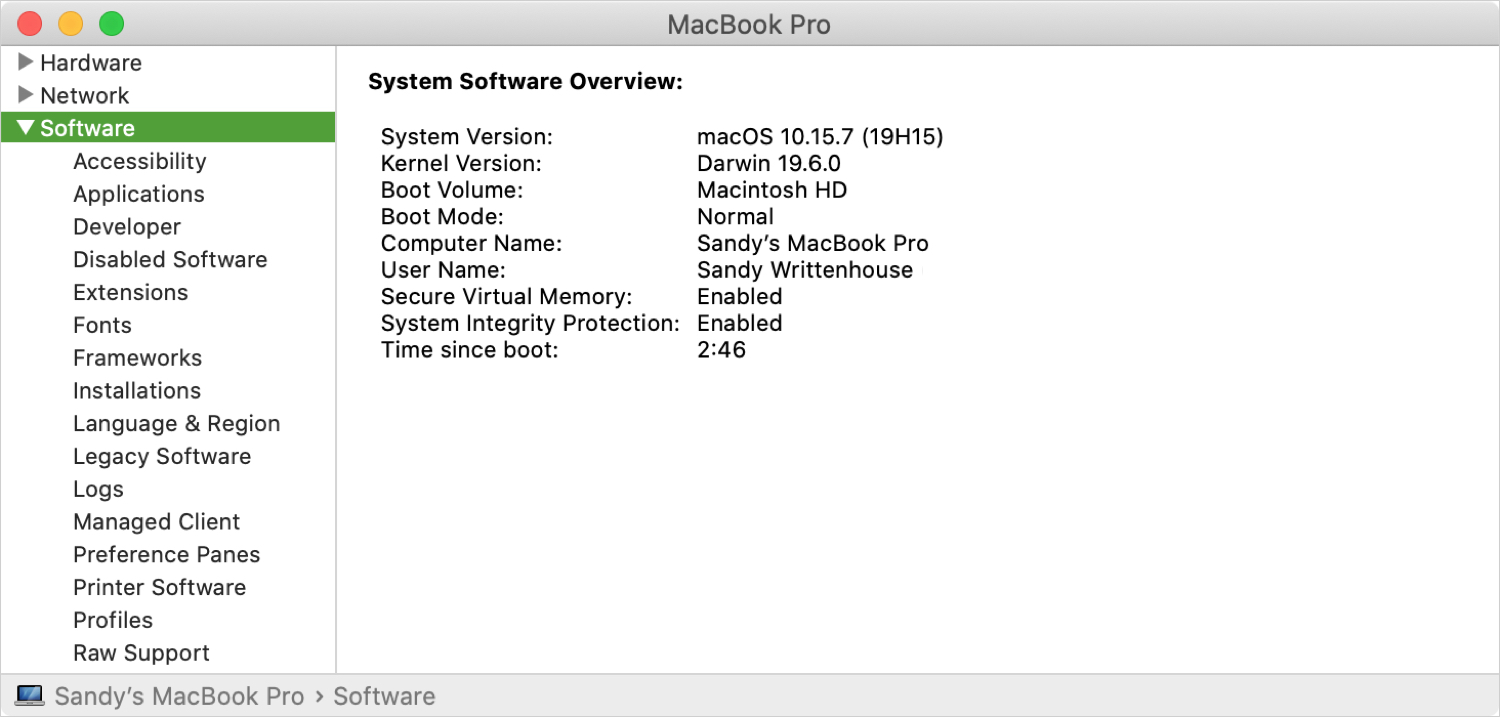Click the green zoom window button
The height and width of the screenshot is (717, 1500).
click(x=111, y=23)
